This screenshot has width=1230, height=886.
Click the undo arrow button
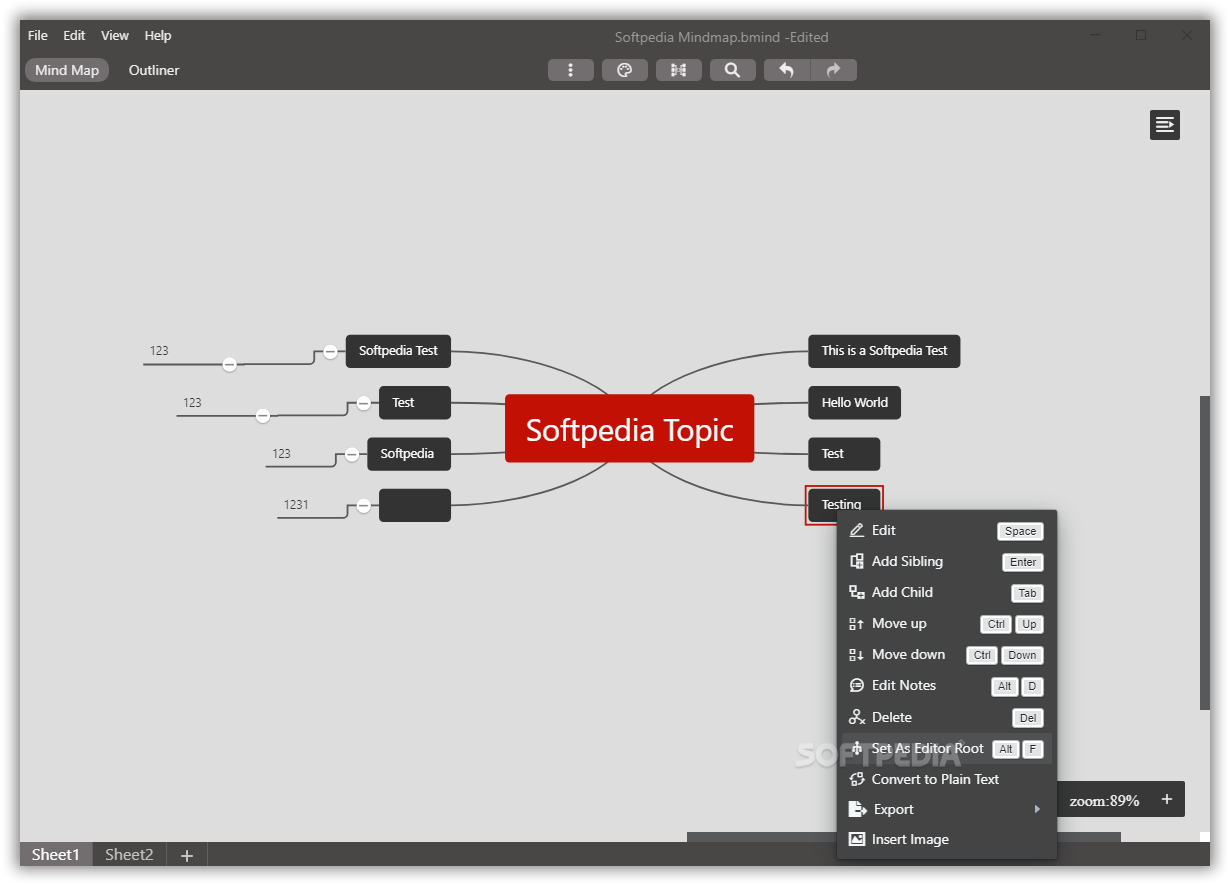pos(787,70)
